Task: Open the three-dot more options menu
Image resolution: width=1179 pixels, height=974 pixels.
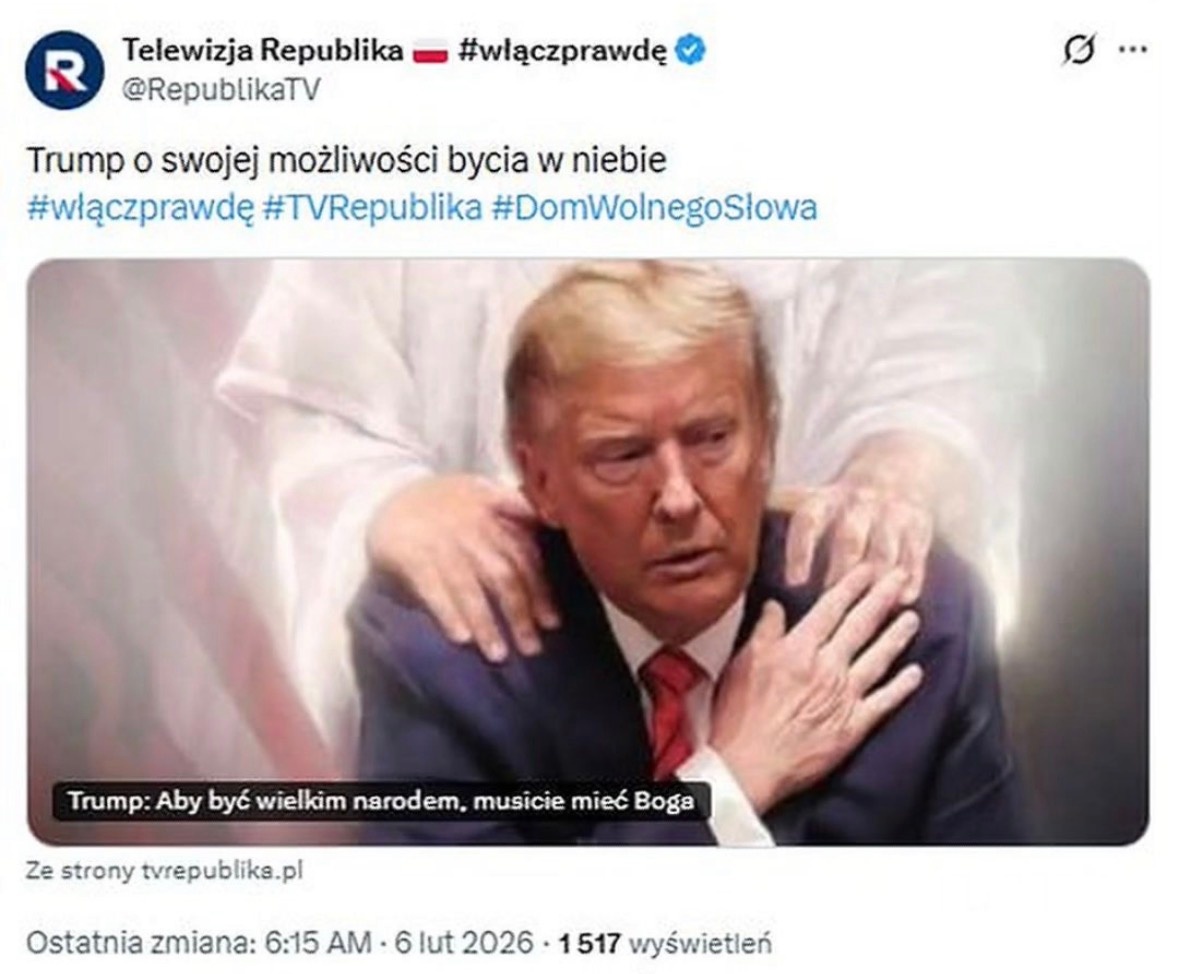Action: tap(1133, 50)
